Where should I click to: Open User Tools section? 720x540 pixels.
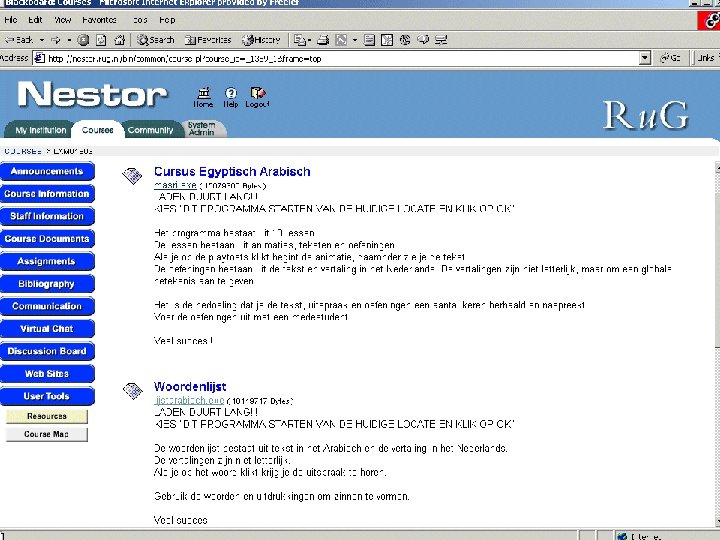(x=47, y=396)
